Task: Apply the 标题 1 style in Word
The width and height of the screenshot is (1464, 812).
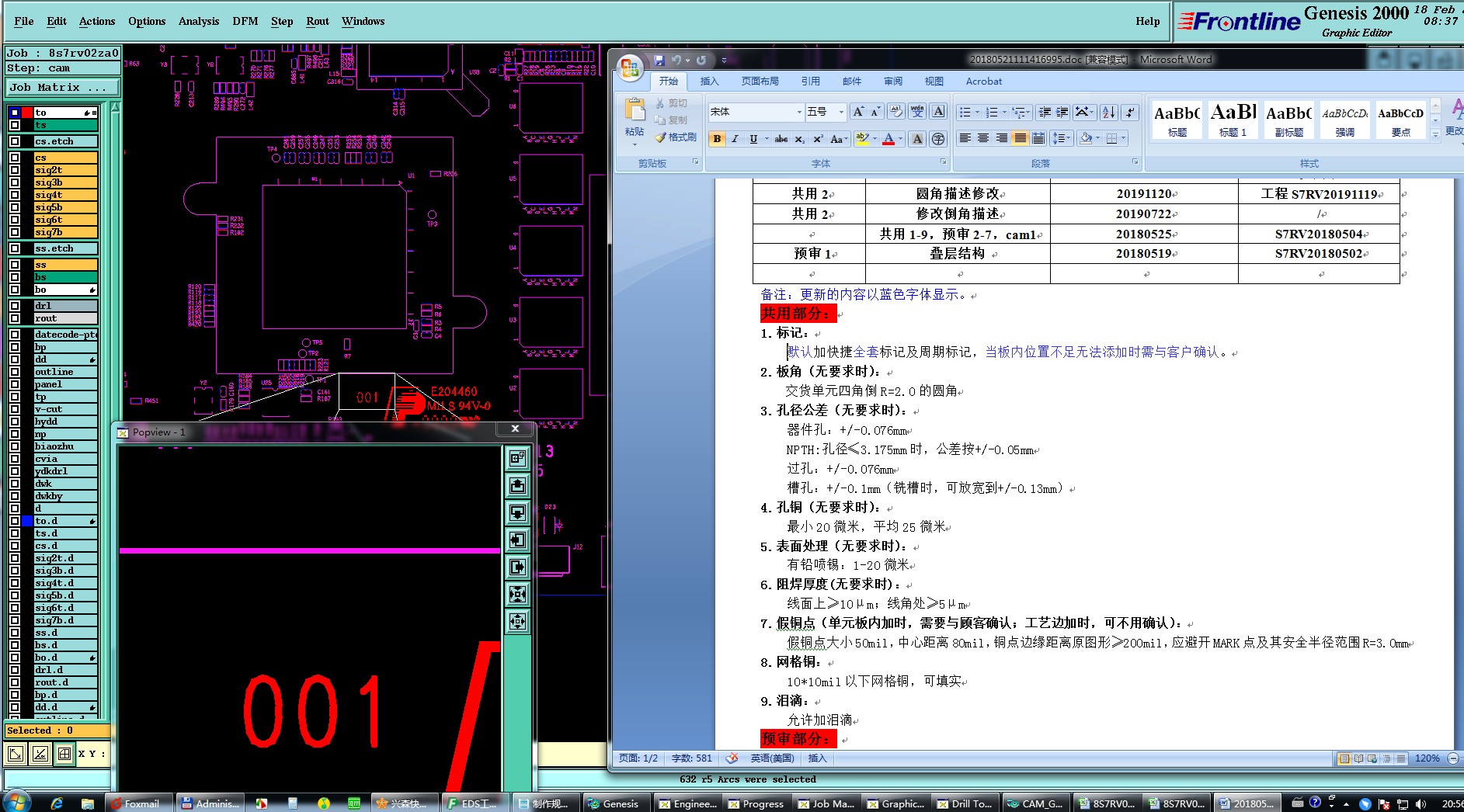Action: click(x=1233, y=120)
